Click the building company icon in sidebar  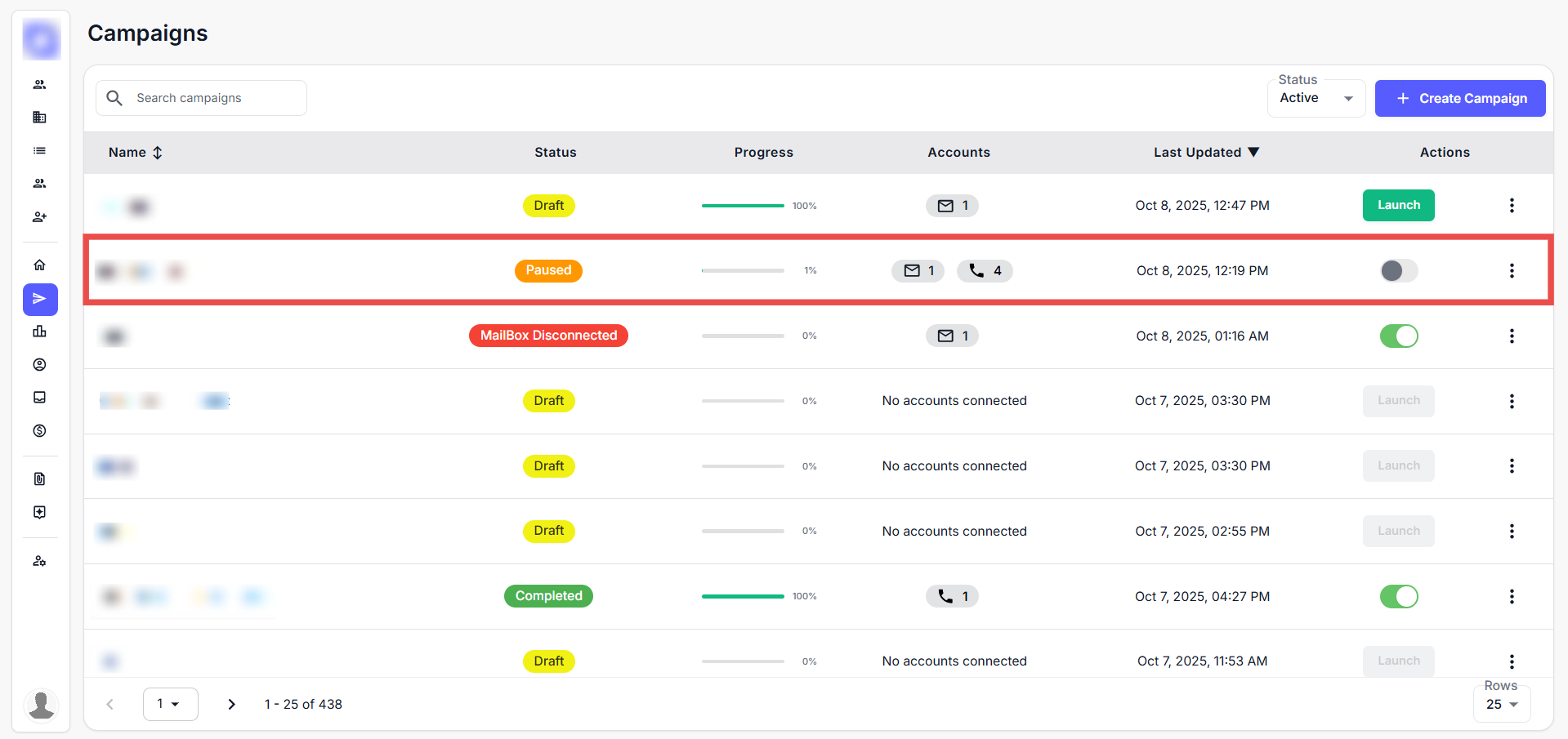pos(39,118)
